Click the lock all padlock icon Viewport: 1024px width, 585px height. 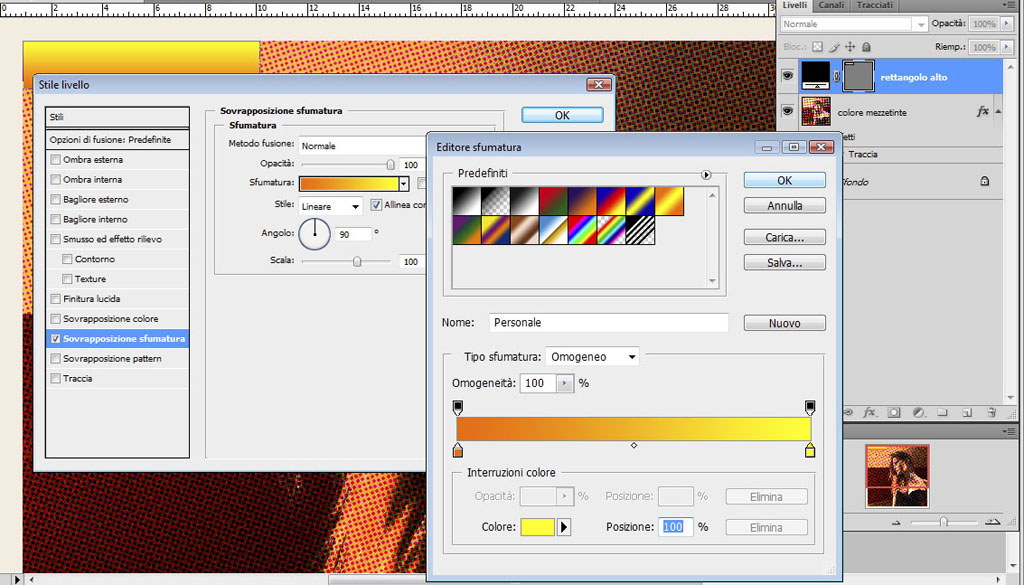click(865, 47)
